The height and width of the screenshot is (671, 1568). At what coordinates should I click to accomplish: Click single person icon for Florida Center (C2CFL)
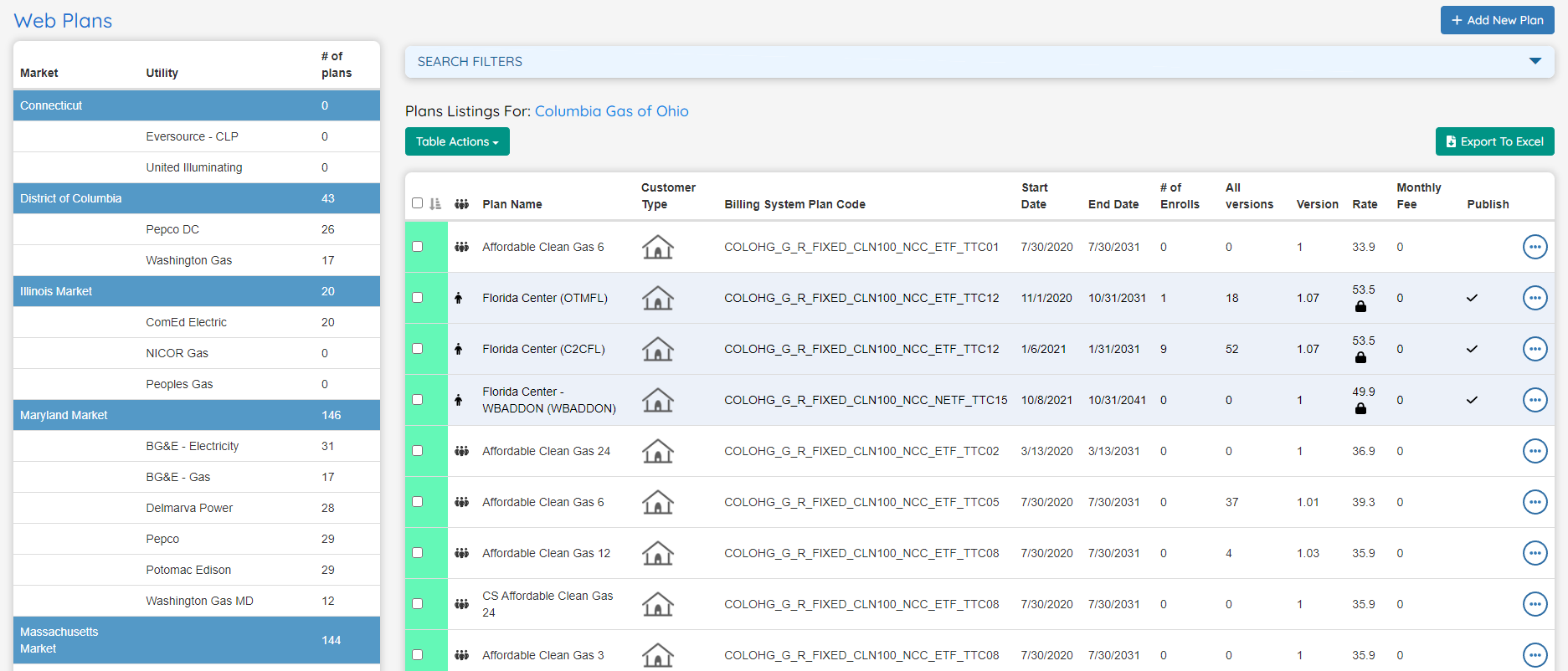click(458, 349)
